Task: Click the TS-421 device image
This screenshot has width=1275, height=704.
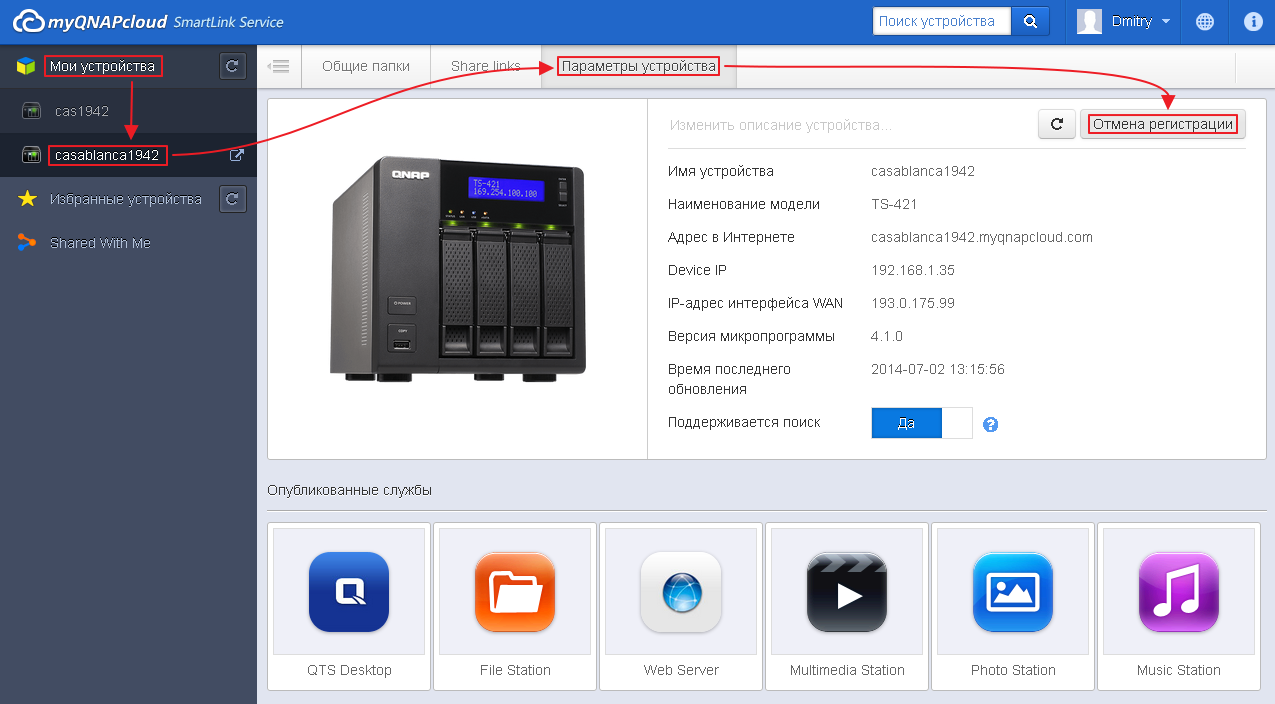Action: (x=458, y=268)
